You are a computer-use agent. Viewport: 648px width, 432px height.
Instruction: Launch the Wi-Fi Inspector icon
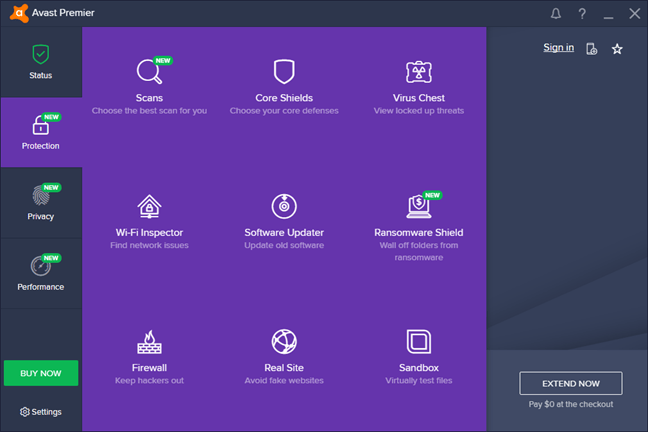[x=149, y=207]
